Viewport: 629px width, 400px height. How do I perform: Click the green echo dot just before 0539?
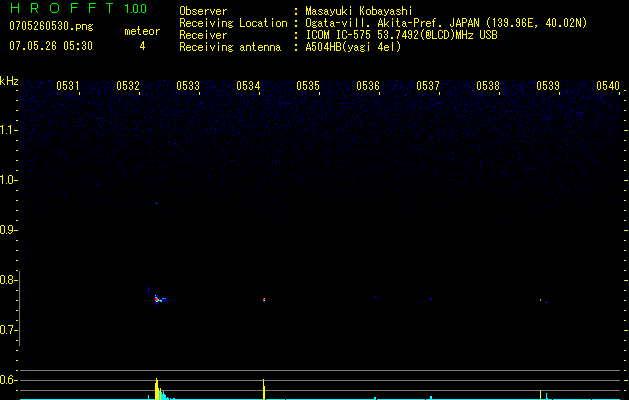pos(540,299)
